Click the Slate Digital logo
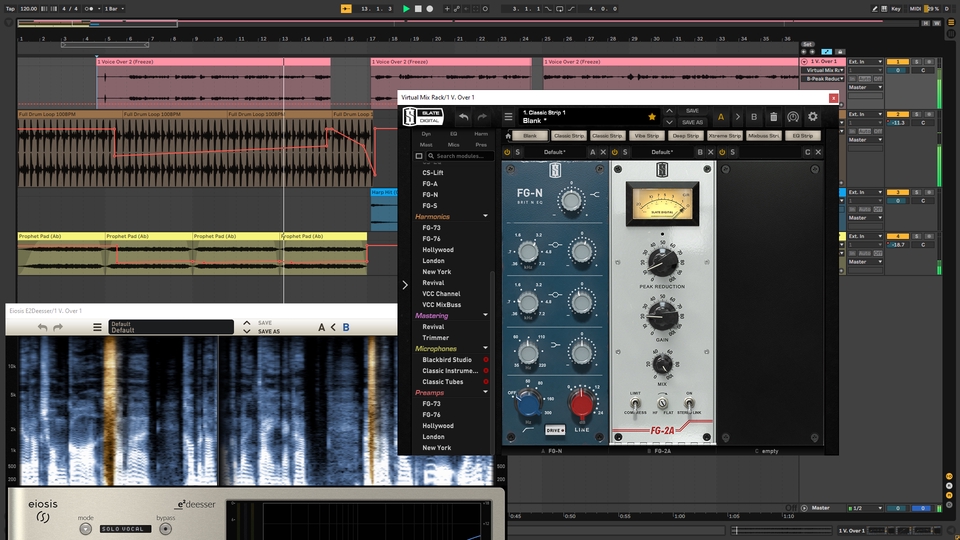The image size is (960, 540). 423,116
